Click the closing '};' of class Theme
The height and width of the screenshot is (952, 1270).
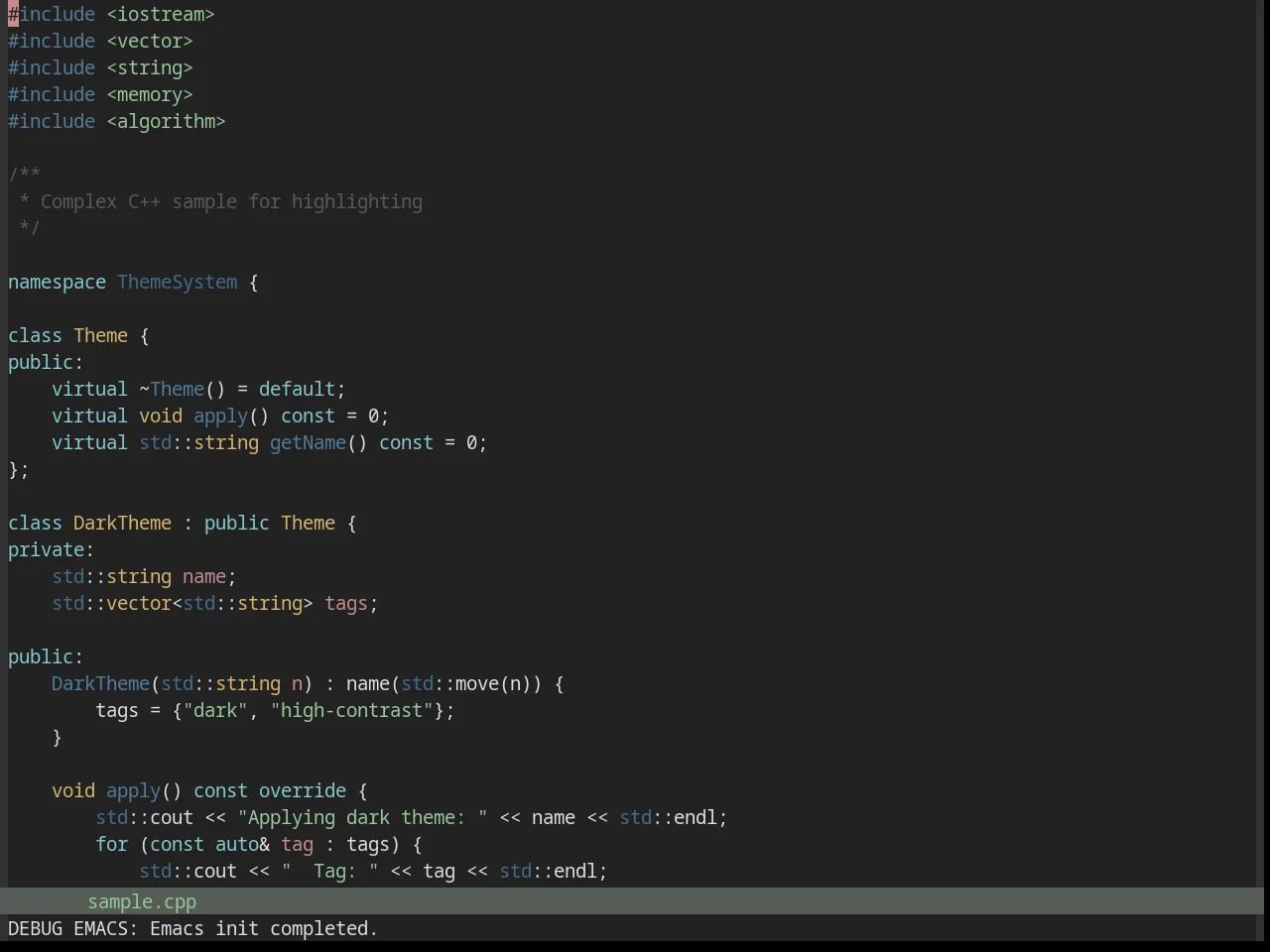19,469
